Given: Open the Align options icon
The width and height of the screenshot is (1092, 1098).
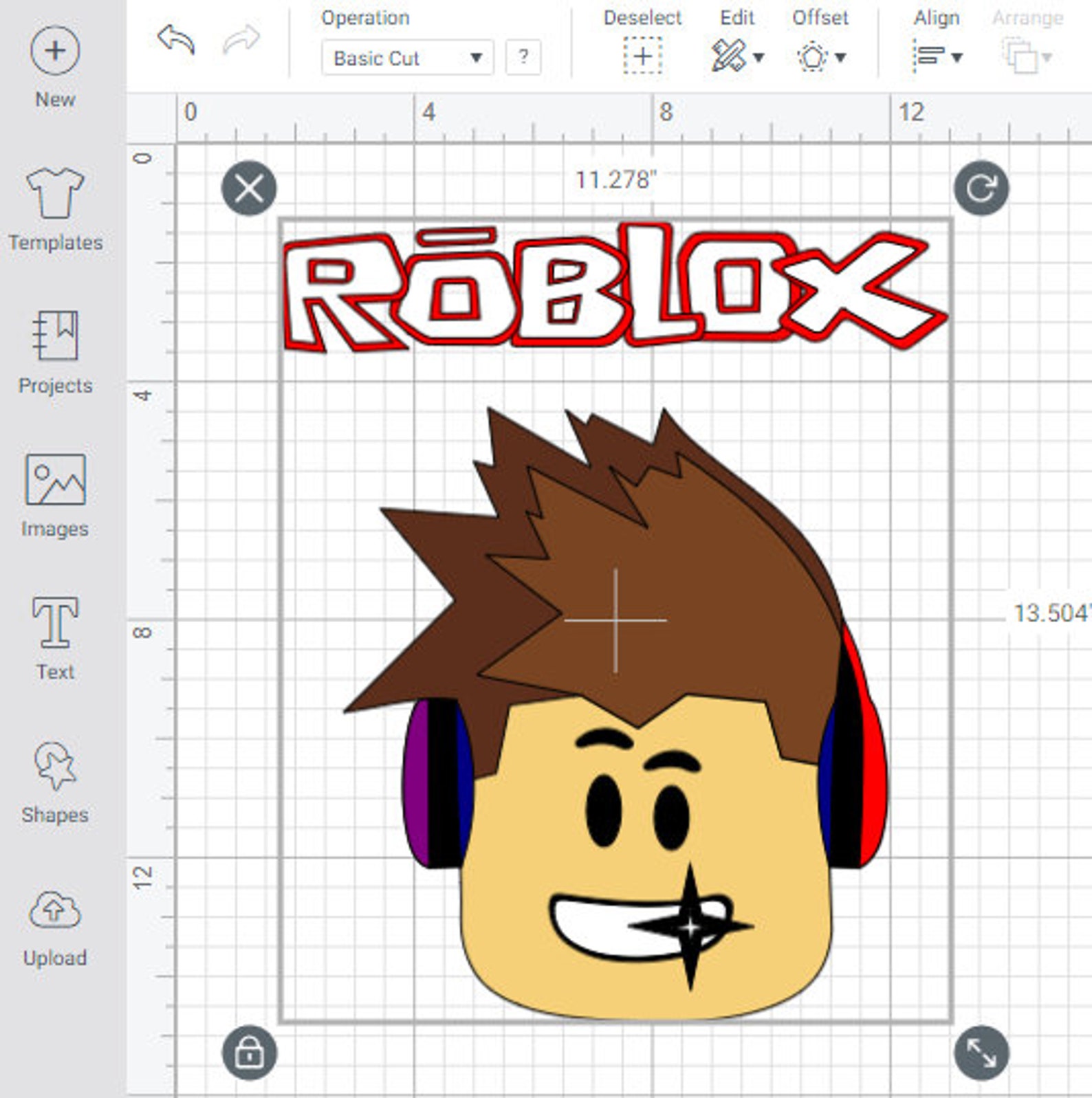Looking at the screenshot, I should click(x=928, y=56).
